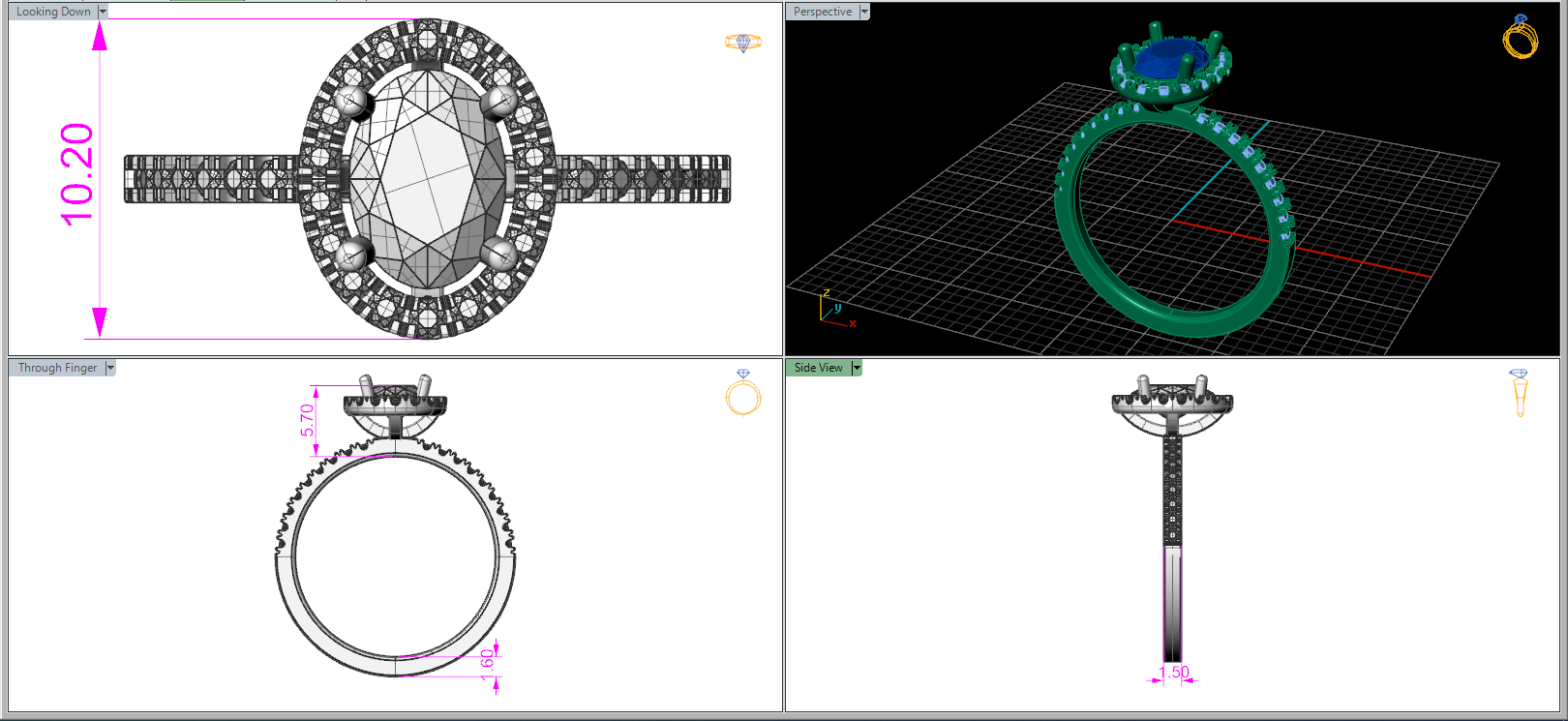This screenshot has width=1568, height=721.
Task: Open the Looking Down viewport dropdown arrow
Action: [x=103, y=12]
